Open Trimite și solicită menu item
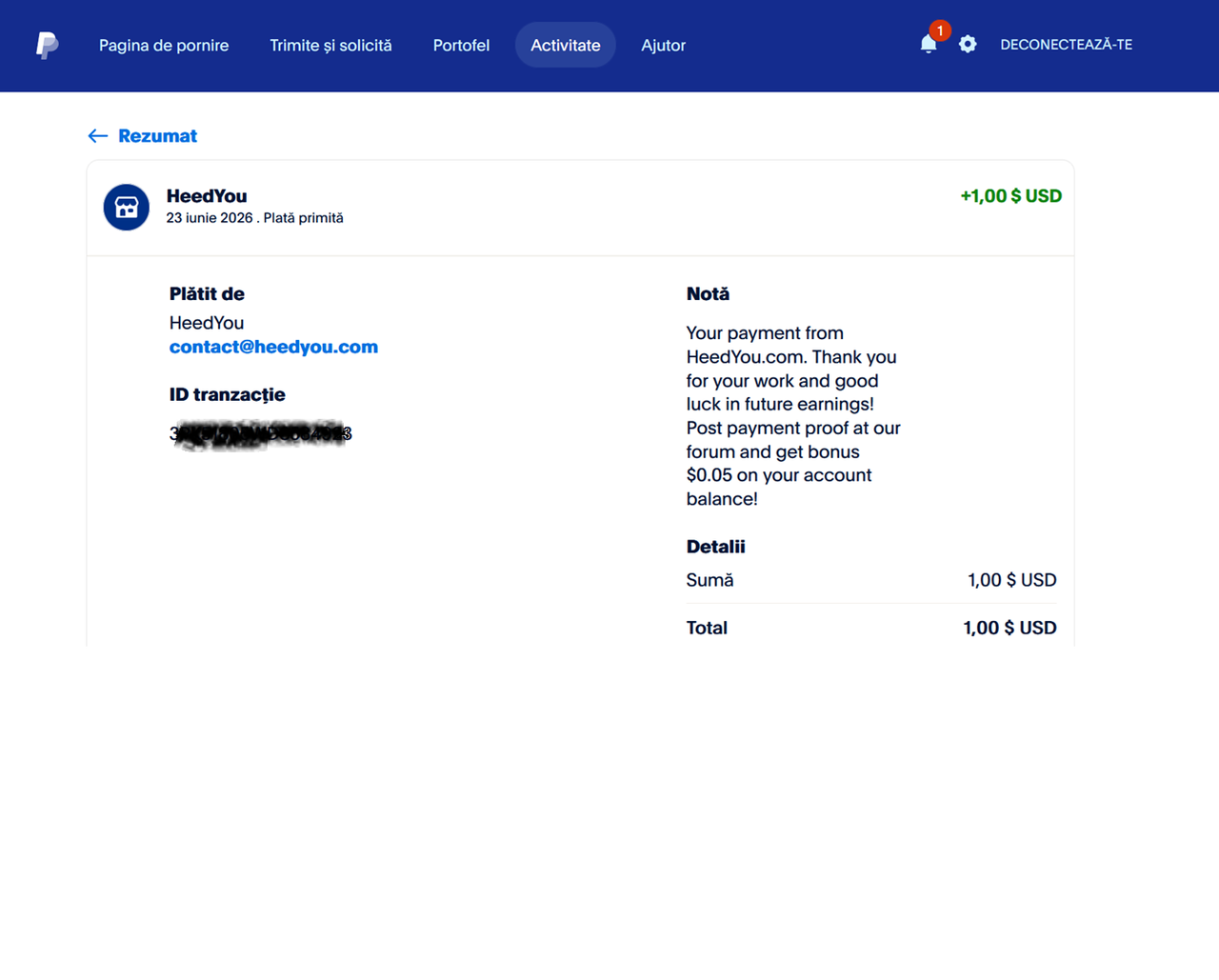This screenshot has height=980, width=1219. pyautogui.click(x=330, y=45)
